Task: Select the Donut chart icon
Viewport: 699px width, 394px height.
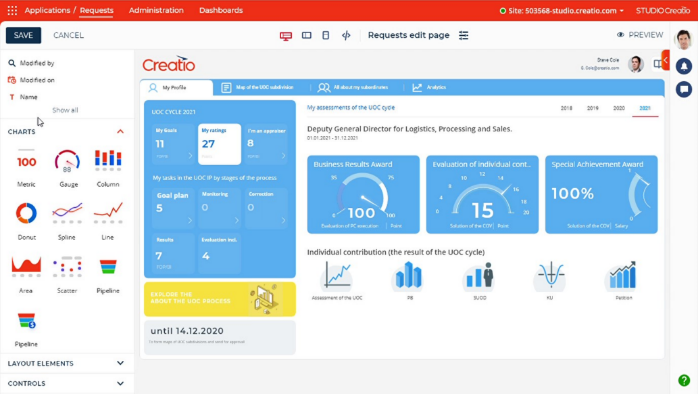Action: (26, 213)
